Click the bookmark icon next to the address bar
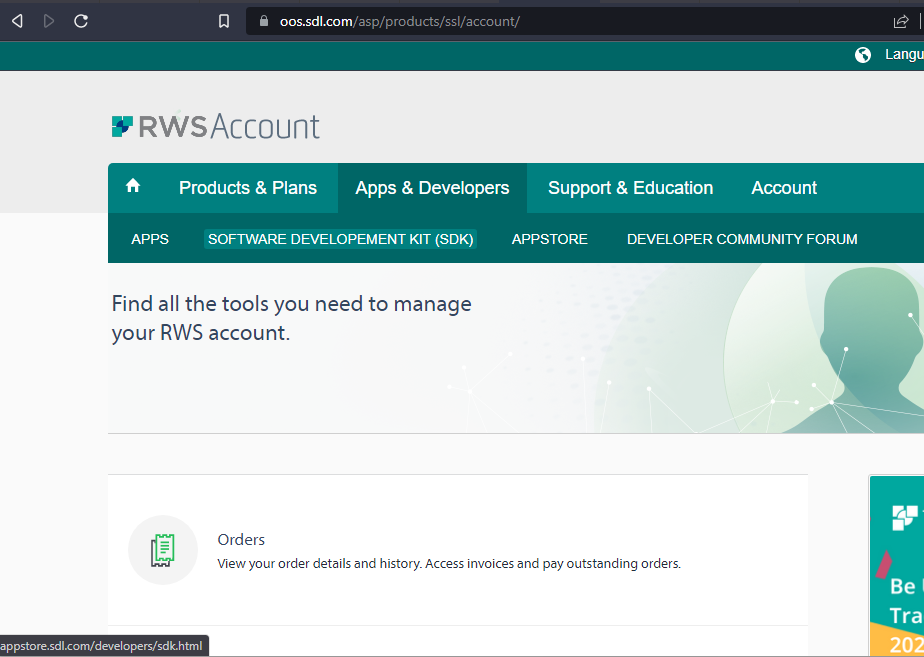 tap(224, 20)
